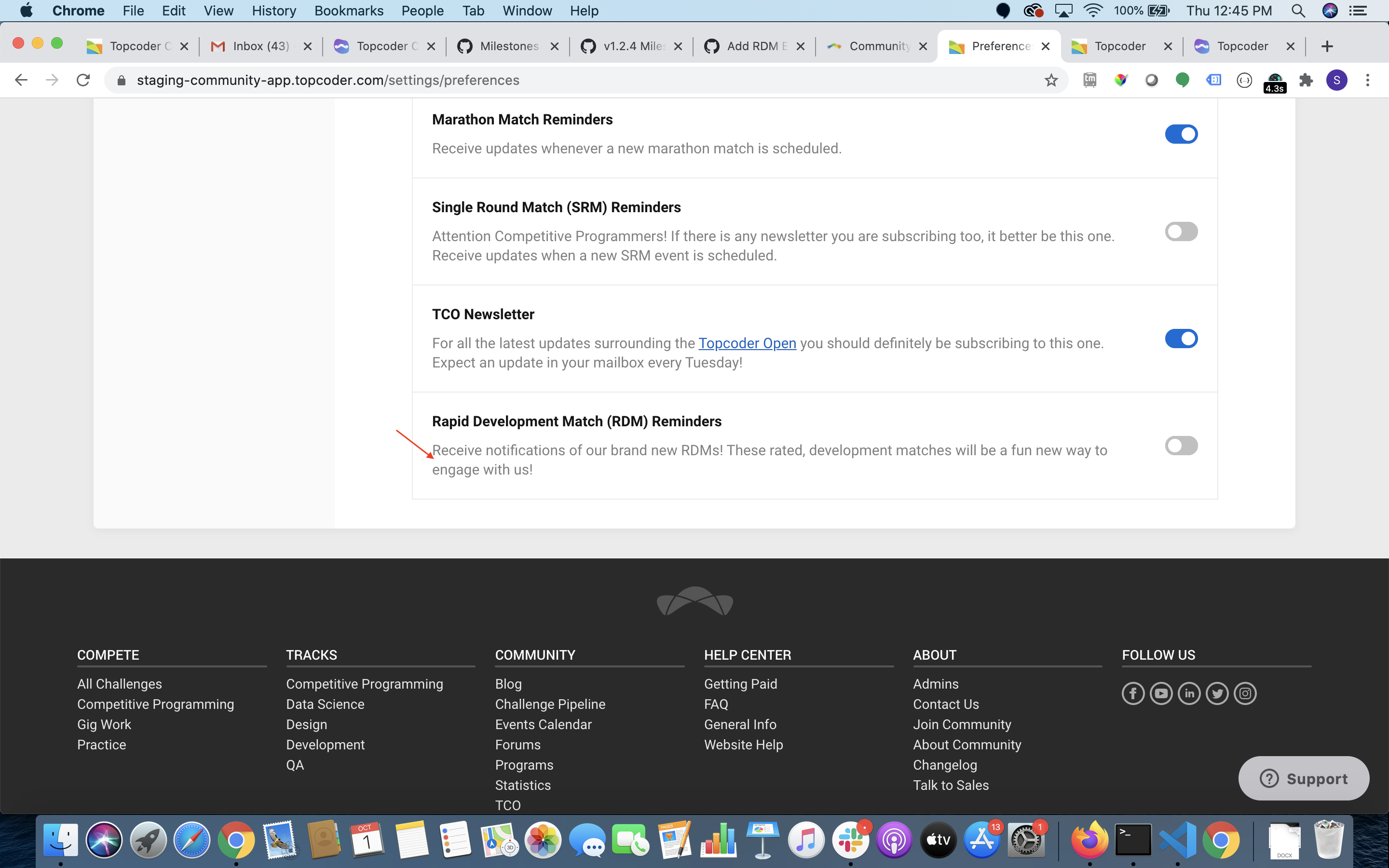
Task: Open the Chrome extensions puzzle icon
Action: click(x=1306, y=81)
